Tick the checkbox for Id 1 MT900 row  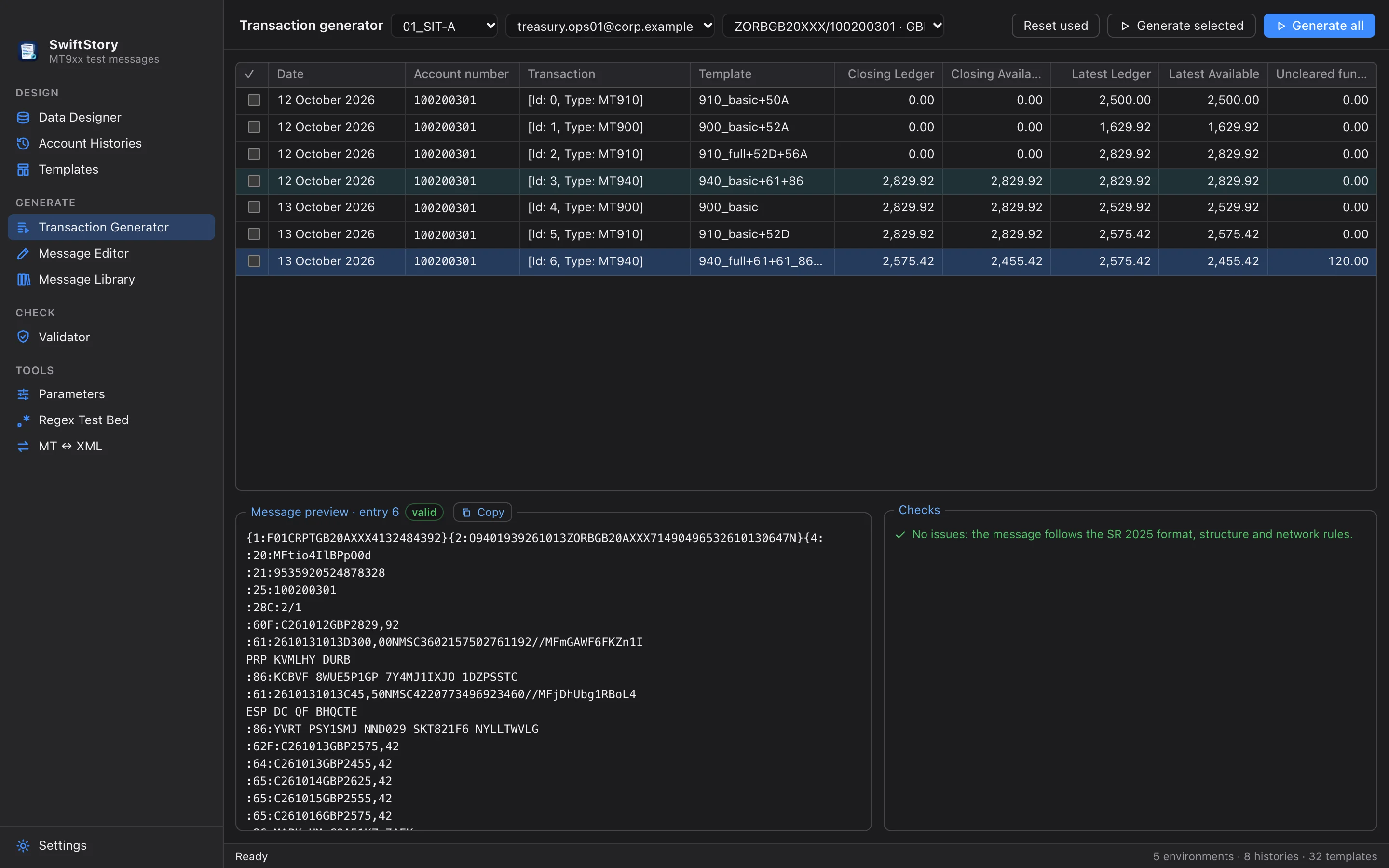[x=254, y=127]
